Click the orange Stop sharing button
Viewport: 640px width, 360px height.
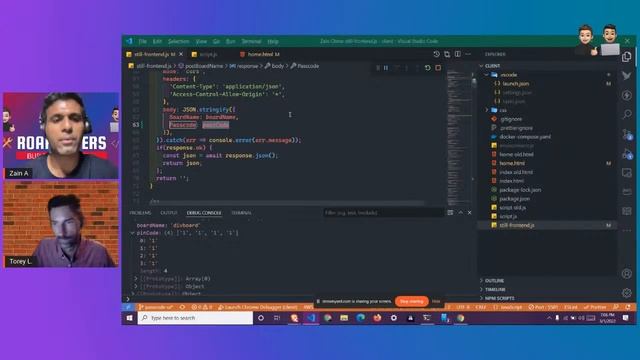[x=411, y=302]
